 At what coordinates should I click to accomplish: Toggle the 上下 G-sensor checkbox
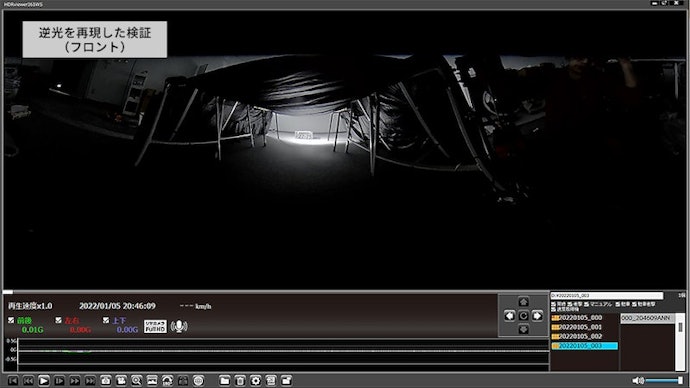point(106,320)
